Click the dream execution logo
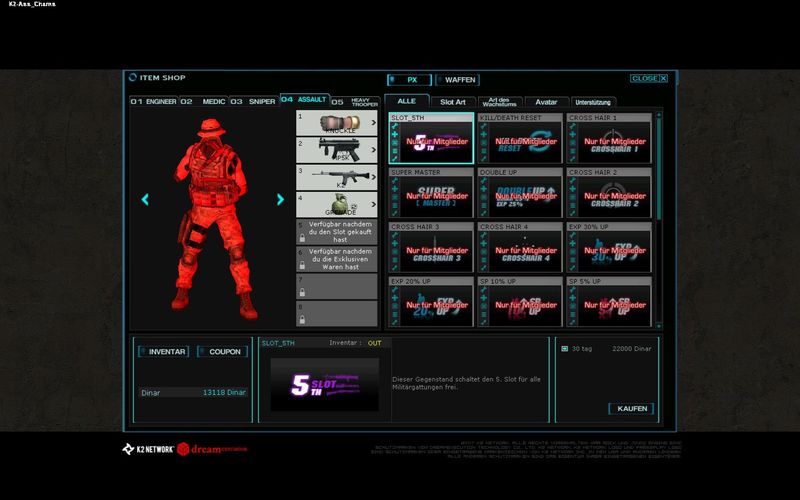 (212, 449)
